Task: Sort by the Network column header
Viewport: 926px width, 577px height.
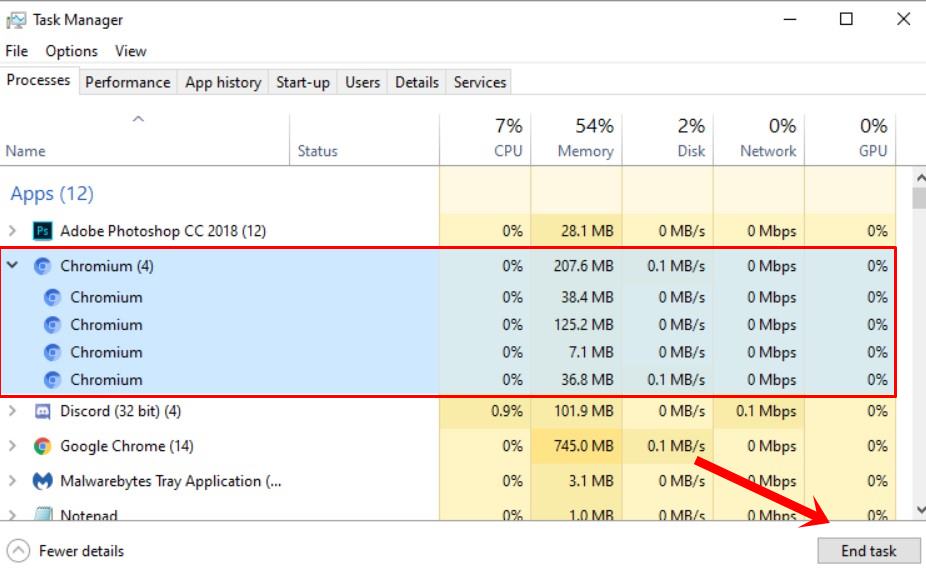Action: [x=759, y=139]
